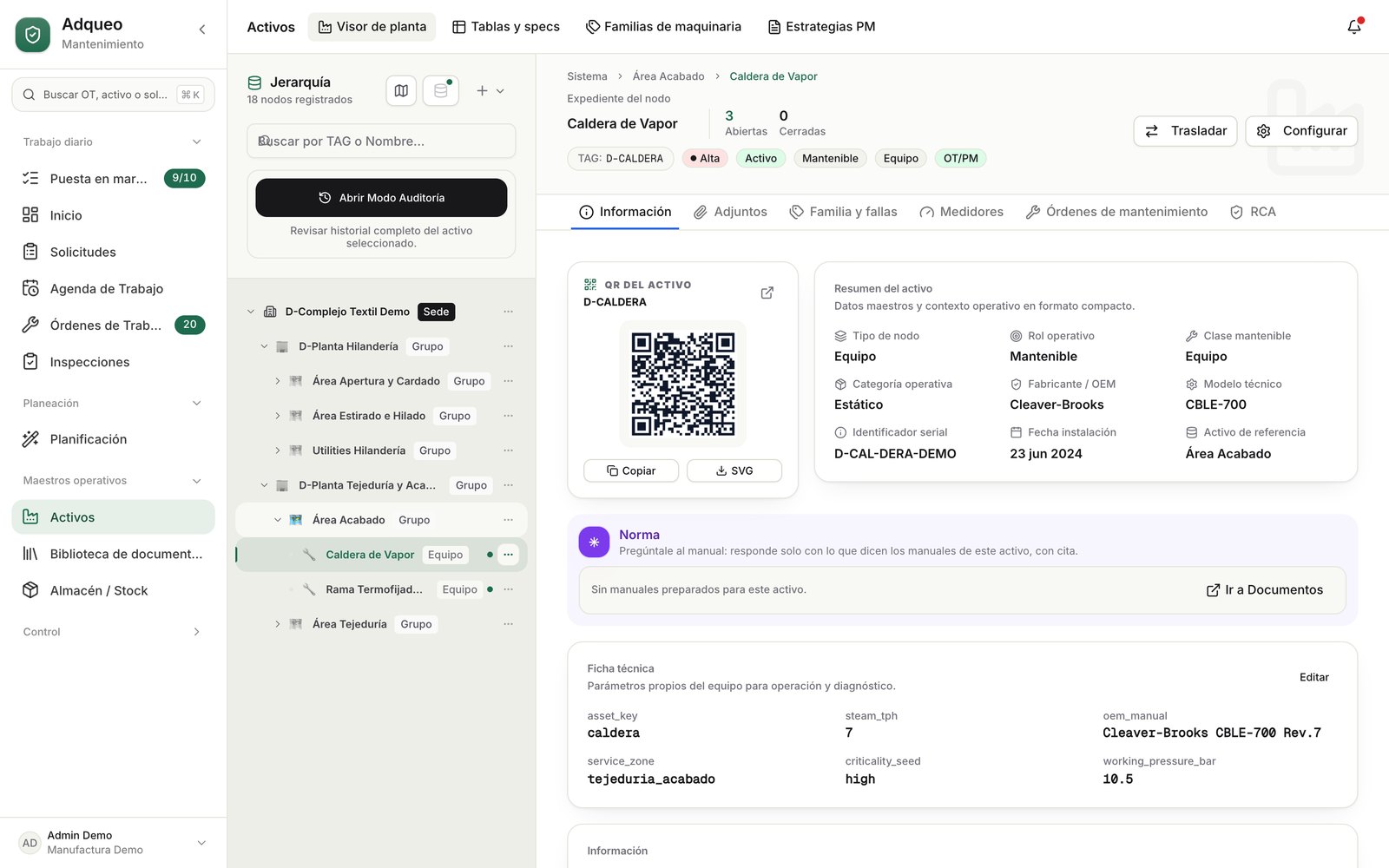The width and height of the screenshot is (1389, 868).
Task: Open Almacén / Stock
Action: pos(113,590)
